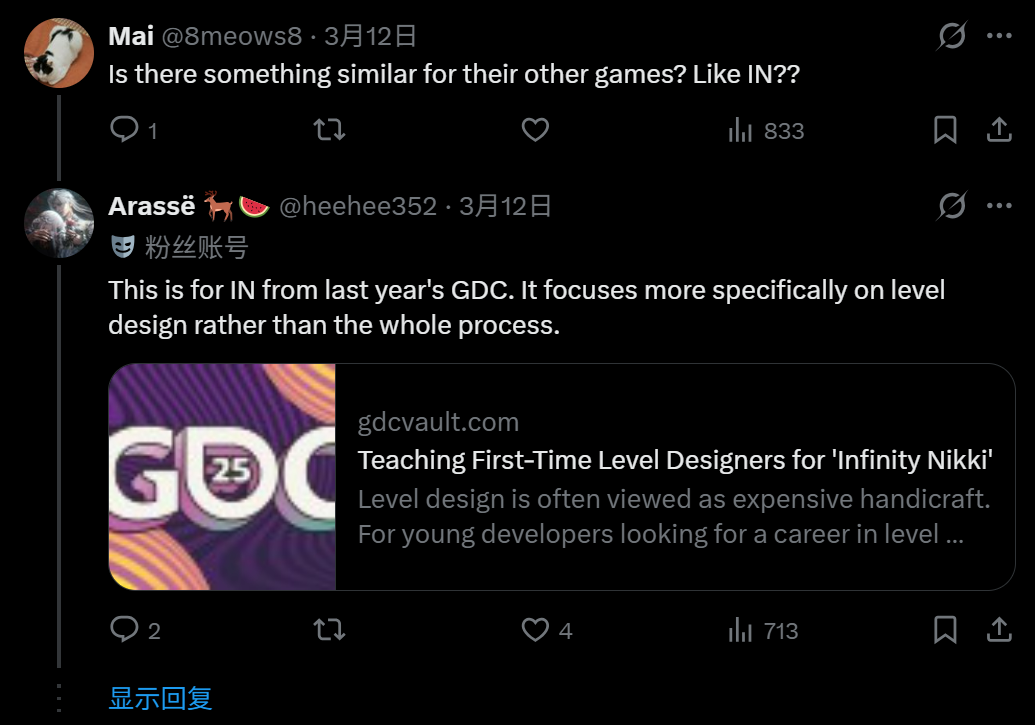Retweet Arassë's GDC post

click(329, 630)
